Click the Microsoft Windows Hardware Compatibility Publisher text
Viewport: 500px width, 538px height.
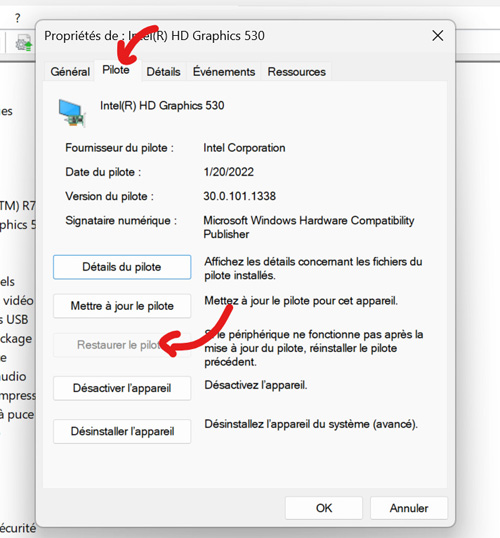pos(309,227)
